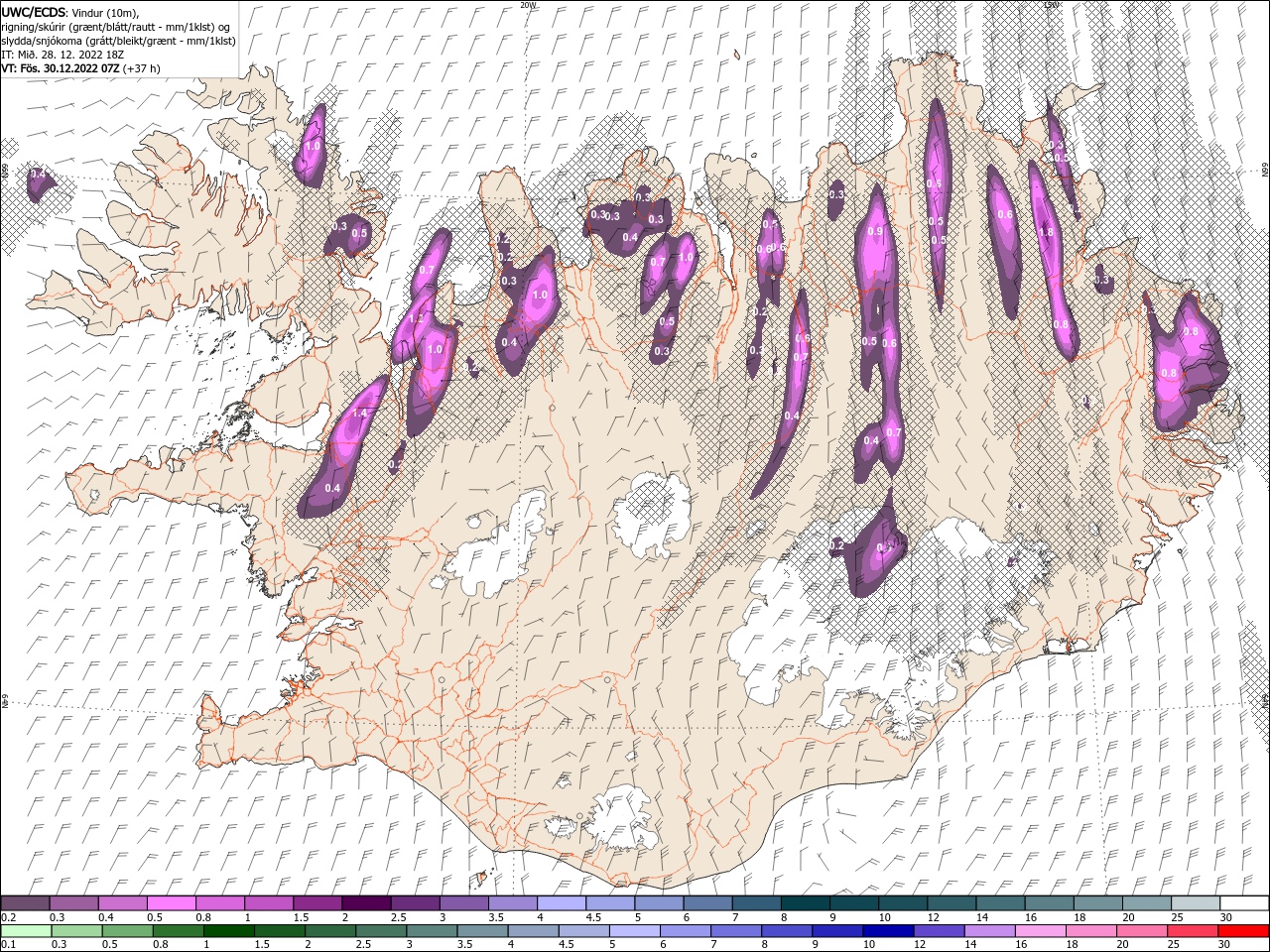Screen dimensions: 1270x952
Task: Select the dark teal 8 snow legend swatch
Action: (805, 903)
